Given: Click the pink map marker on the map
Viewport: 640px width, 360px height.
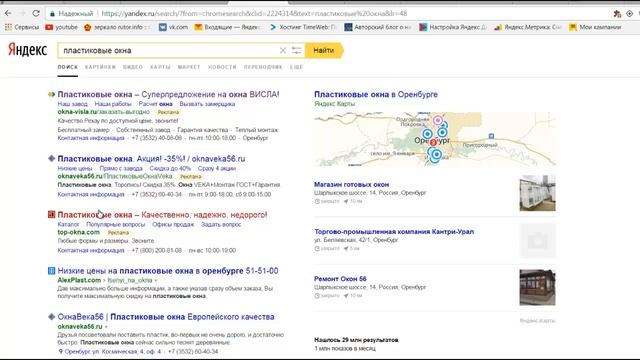Looking at the screenshot, I should coord(438,120).
